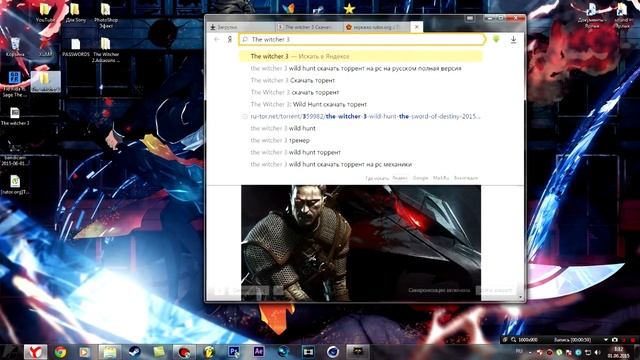
Task: Click the green protect arrow icon
Action: click(x=496, y=39)
